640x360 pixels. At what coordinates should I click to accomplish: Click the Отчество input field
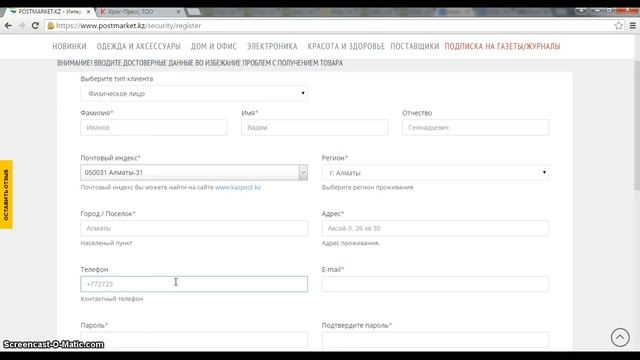click(476, 128)
